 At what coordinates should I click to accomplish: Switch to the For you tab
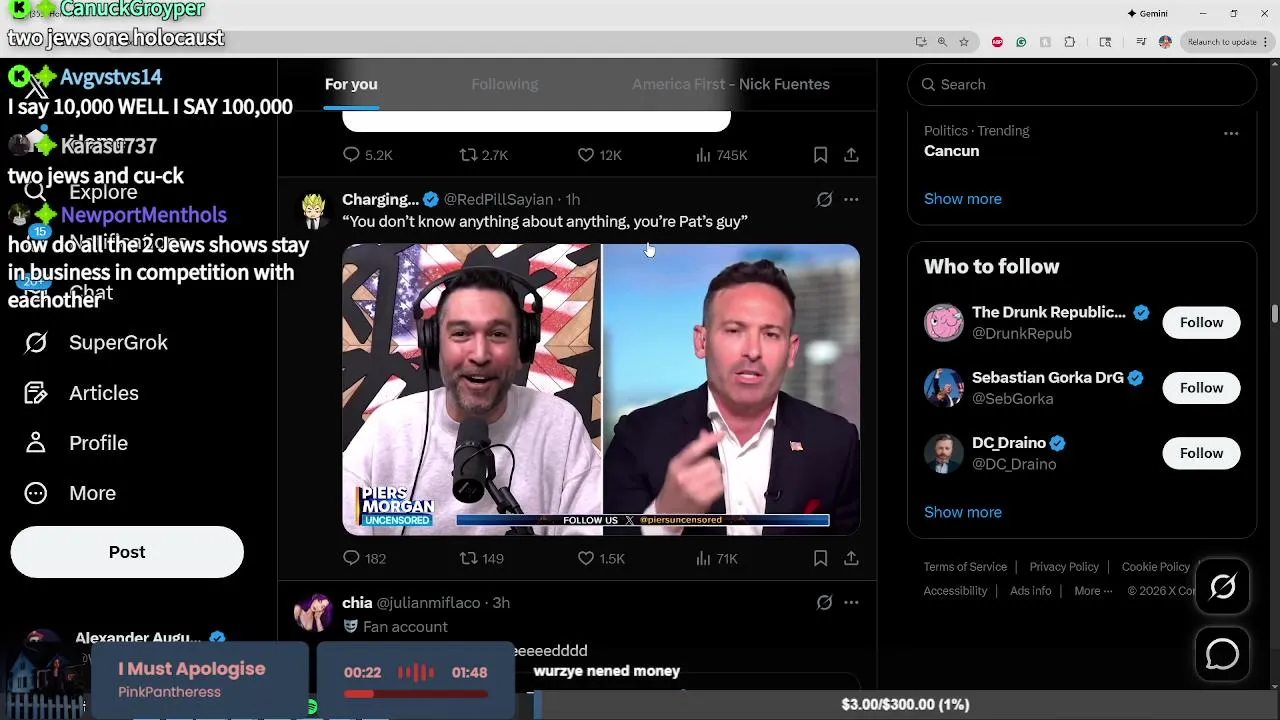pos(351,84)
